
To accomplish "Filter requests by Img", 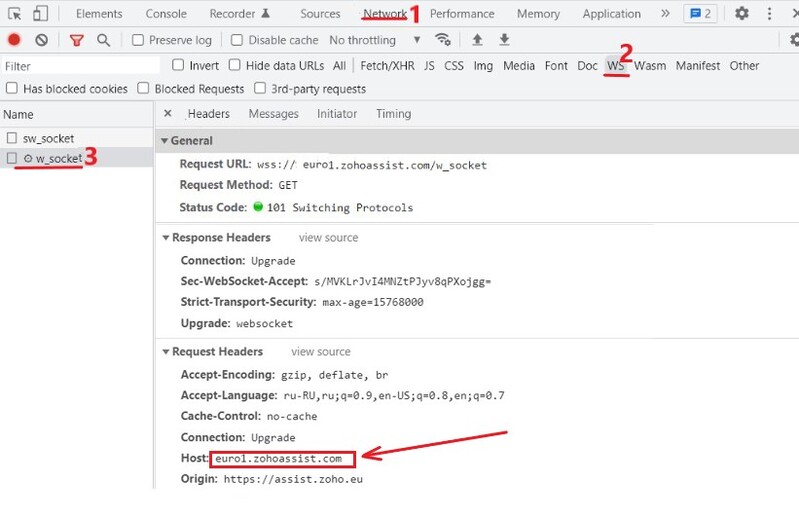I will point(483,66).
